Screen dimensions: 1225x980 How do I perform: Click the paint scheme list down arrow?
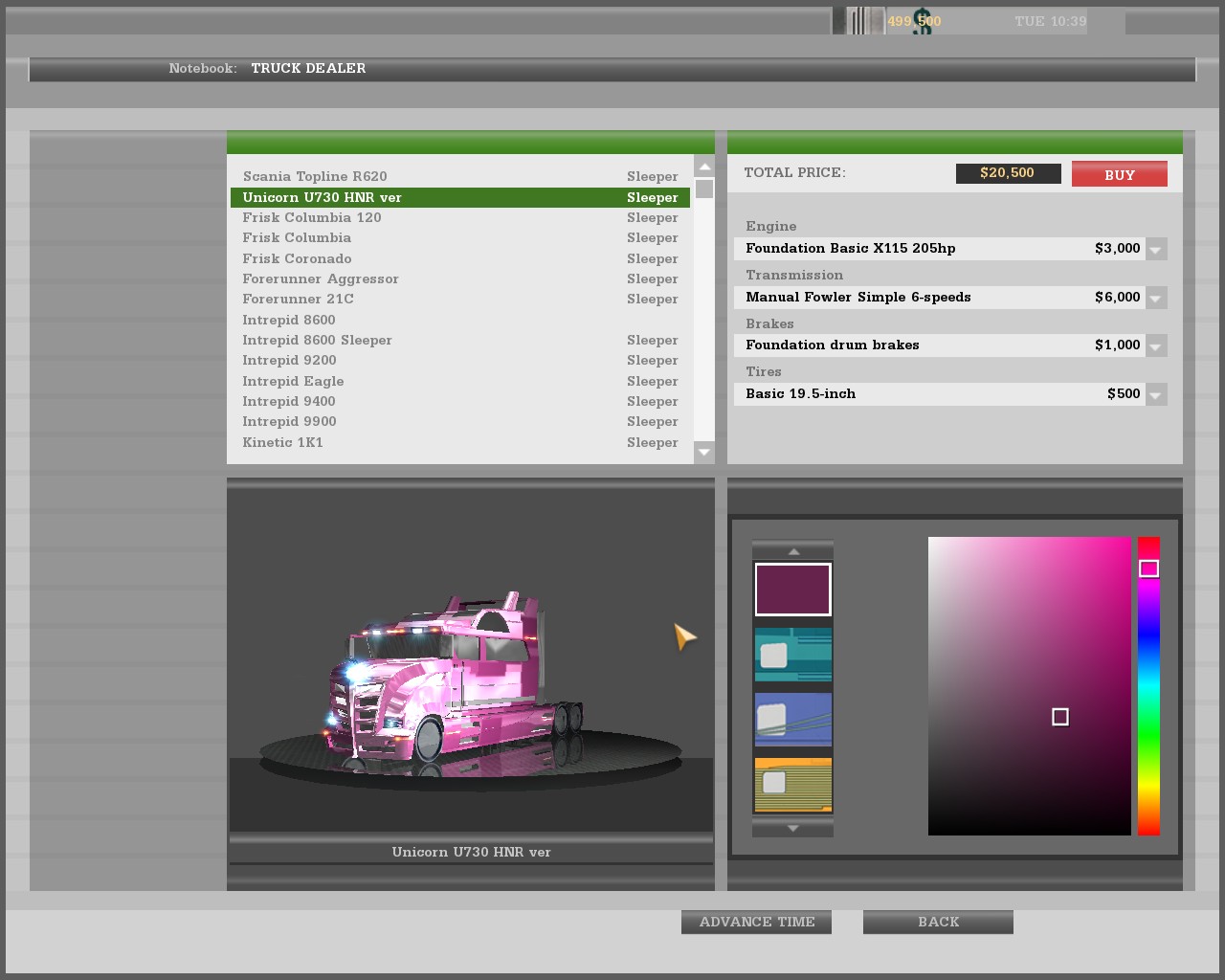[792, 828]
